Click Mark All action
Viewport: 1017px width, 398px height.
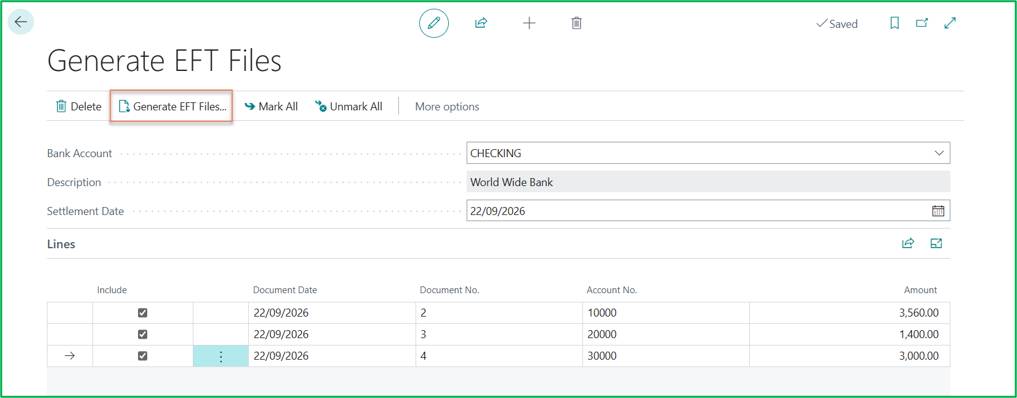(271, 106)
